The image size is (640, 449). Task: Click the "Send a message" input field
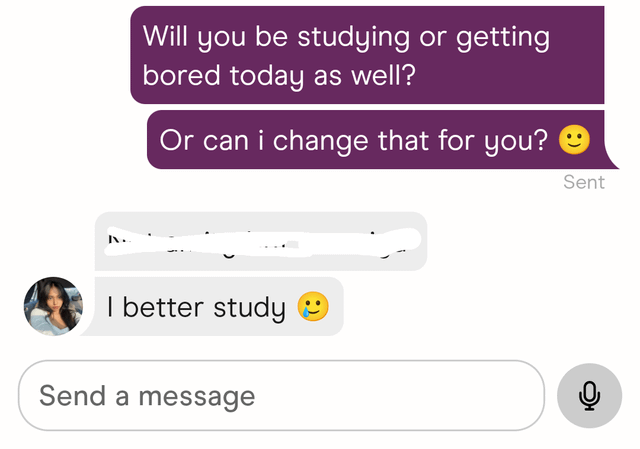(x=281, y=396)
